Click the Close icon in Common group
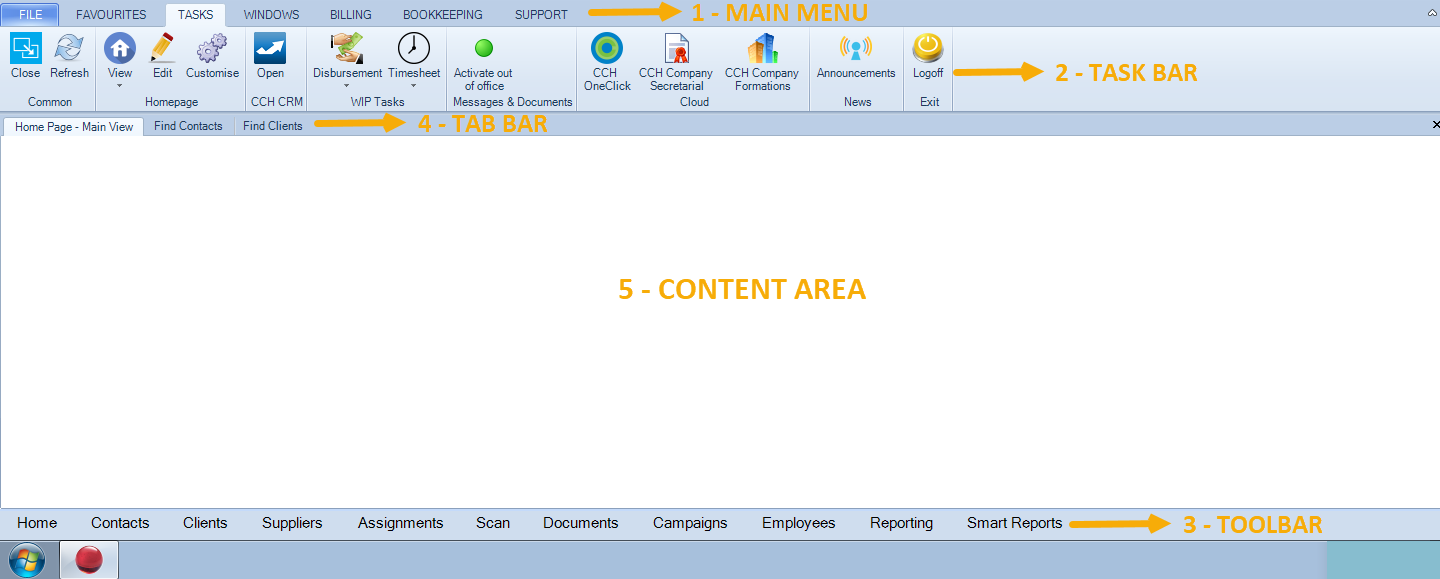 25,48
